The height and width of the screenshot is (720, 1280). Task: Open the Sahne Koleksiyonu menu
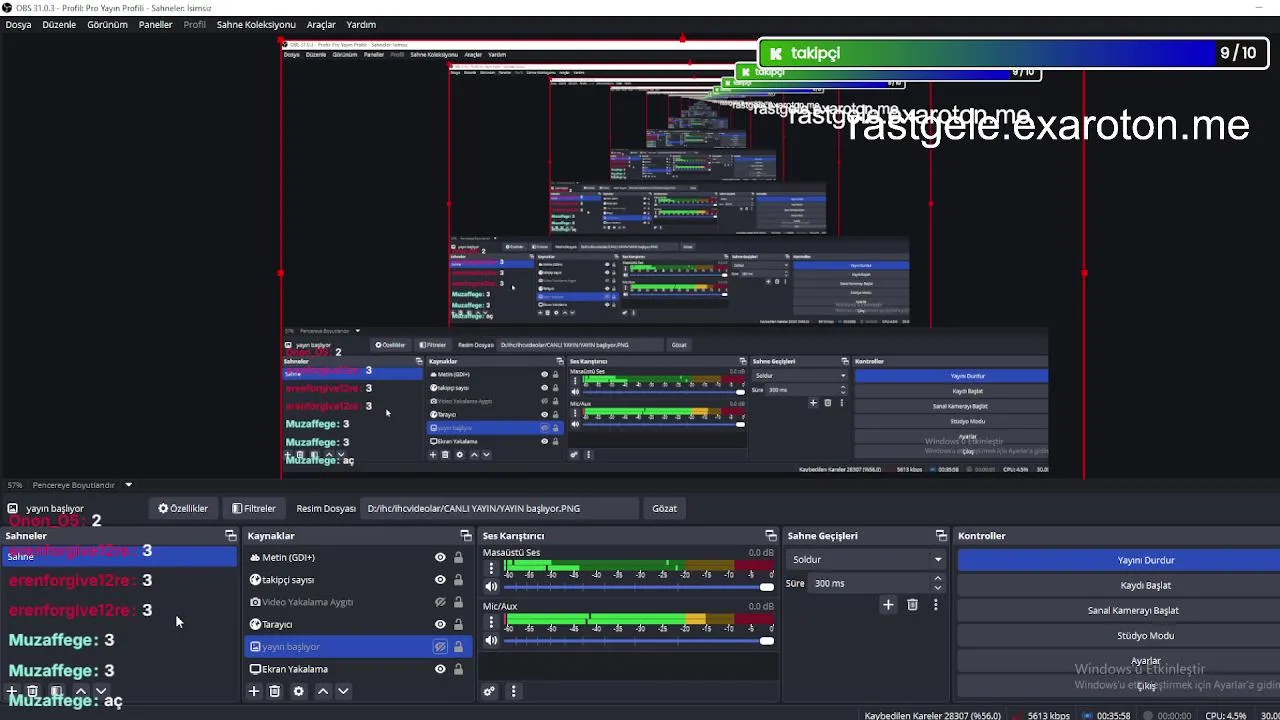pos(256,24)
